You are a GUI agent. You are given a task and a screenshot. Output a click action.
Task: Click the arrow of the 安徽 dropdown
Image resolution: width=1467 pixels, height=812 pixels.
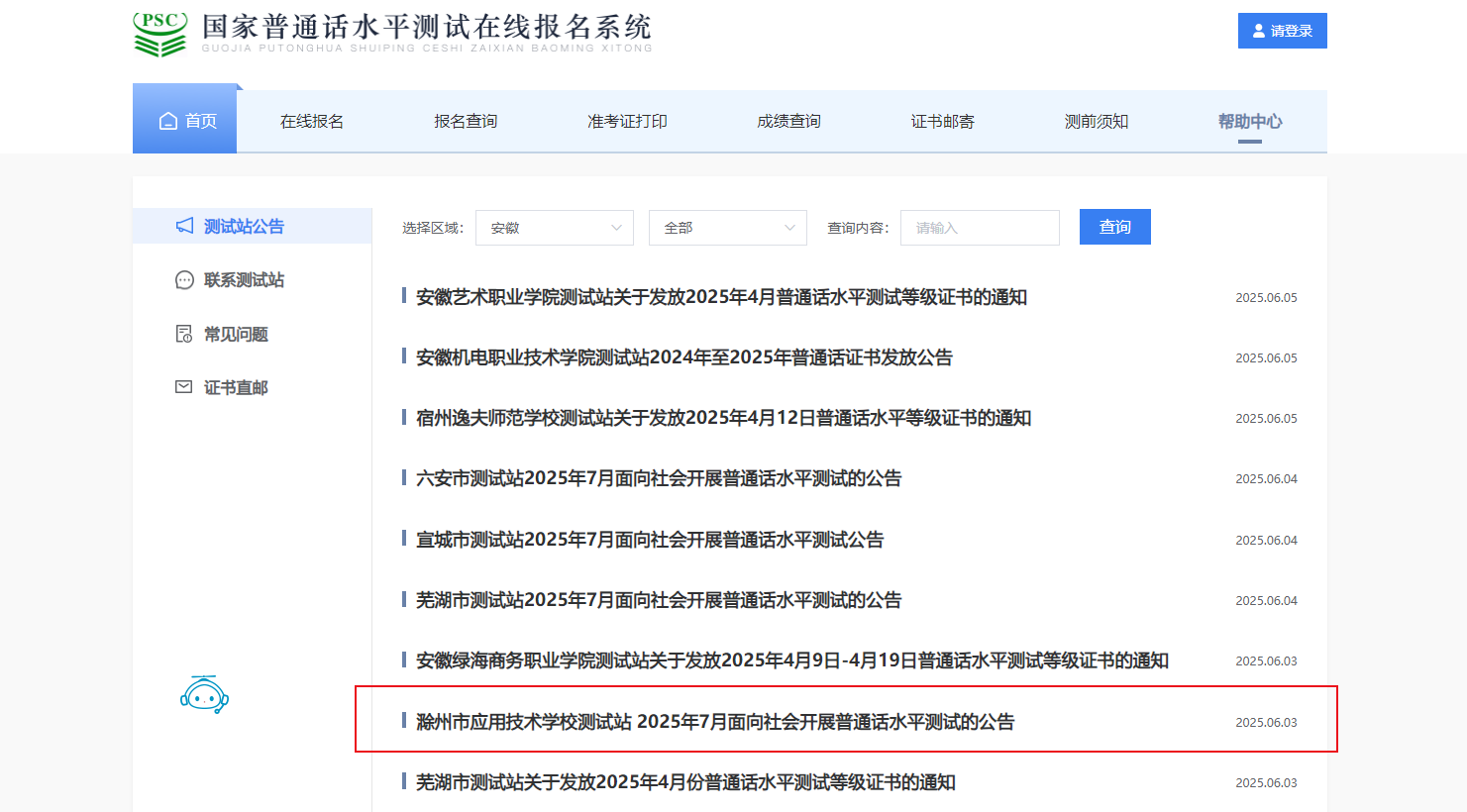(x=616, y=228)
